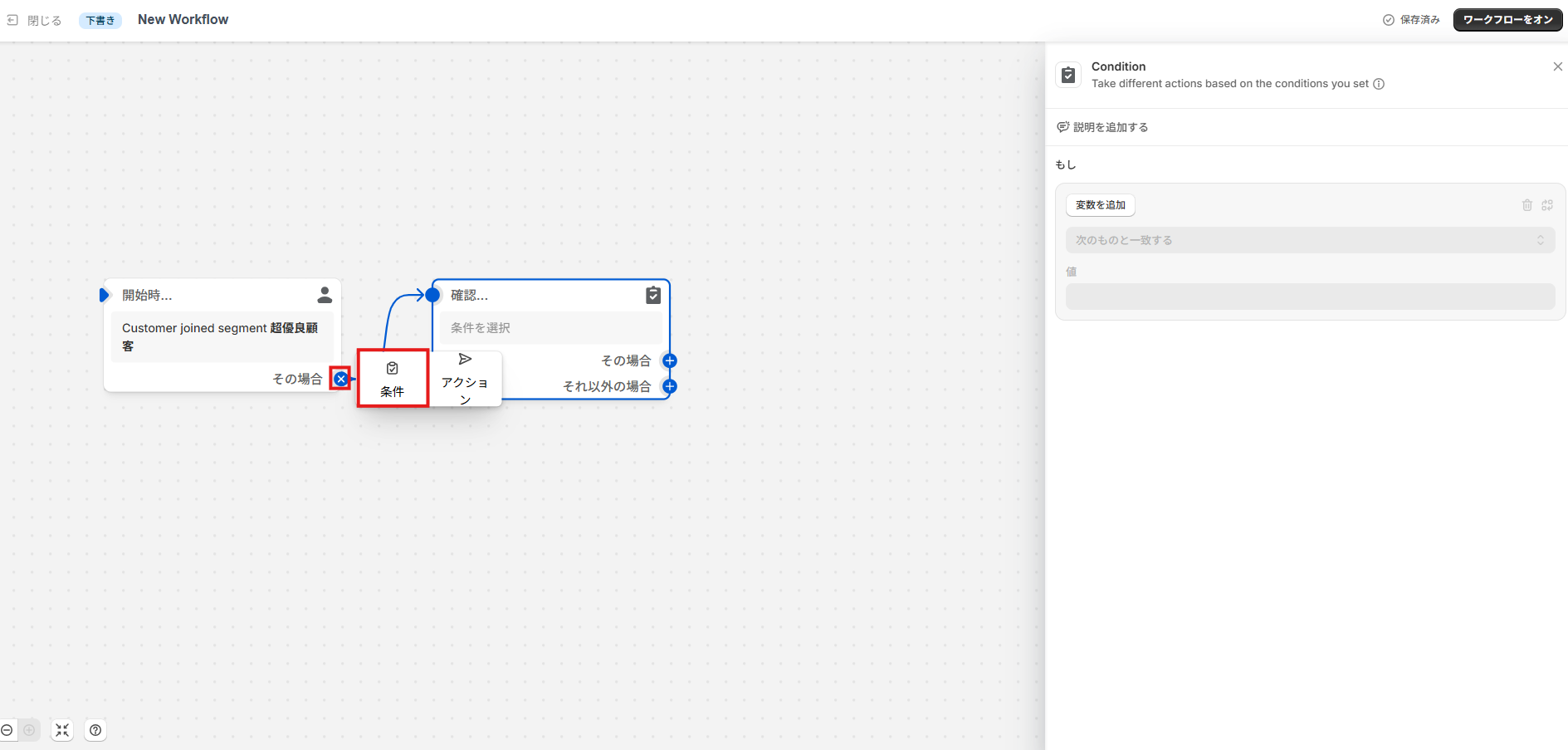Click もし label in condition panel
Image resolution: width=1568 pixels, height=750 pixels.
click(x=1066, y=164)
